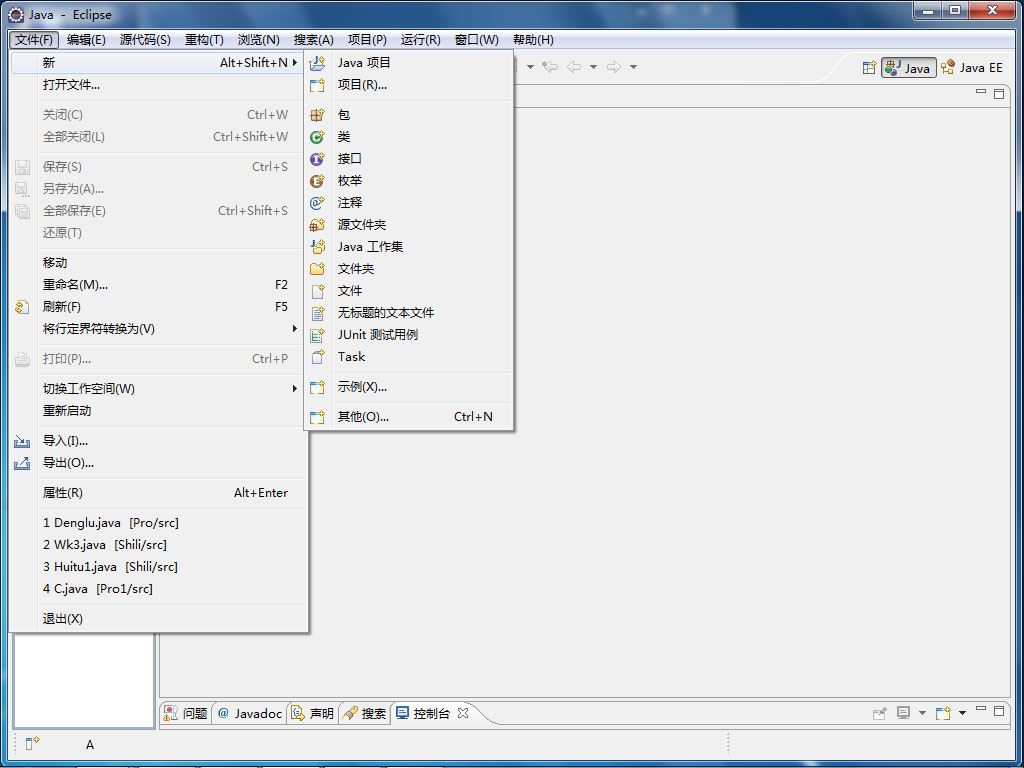1024x768 pixels.
Task: Click the Open Console icon
Action: click(x=943, y=713)
